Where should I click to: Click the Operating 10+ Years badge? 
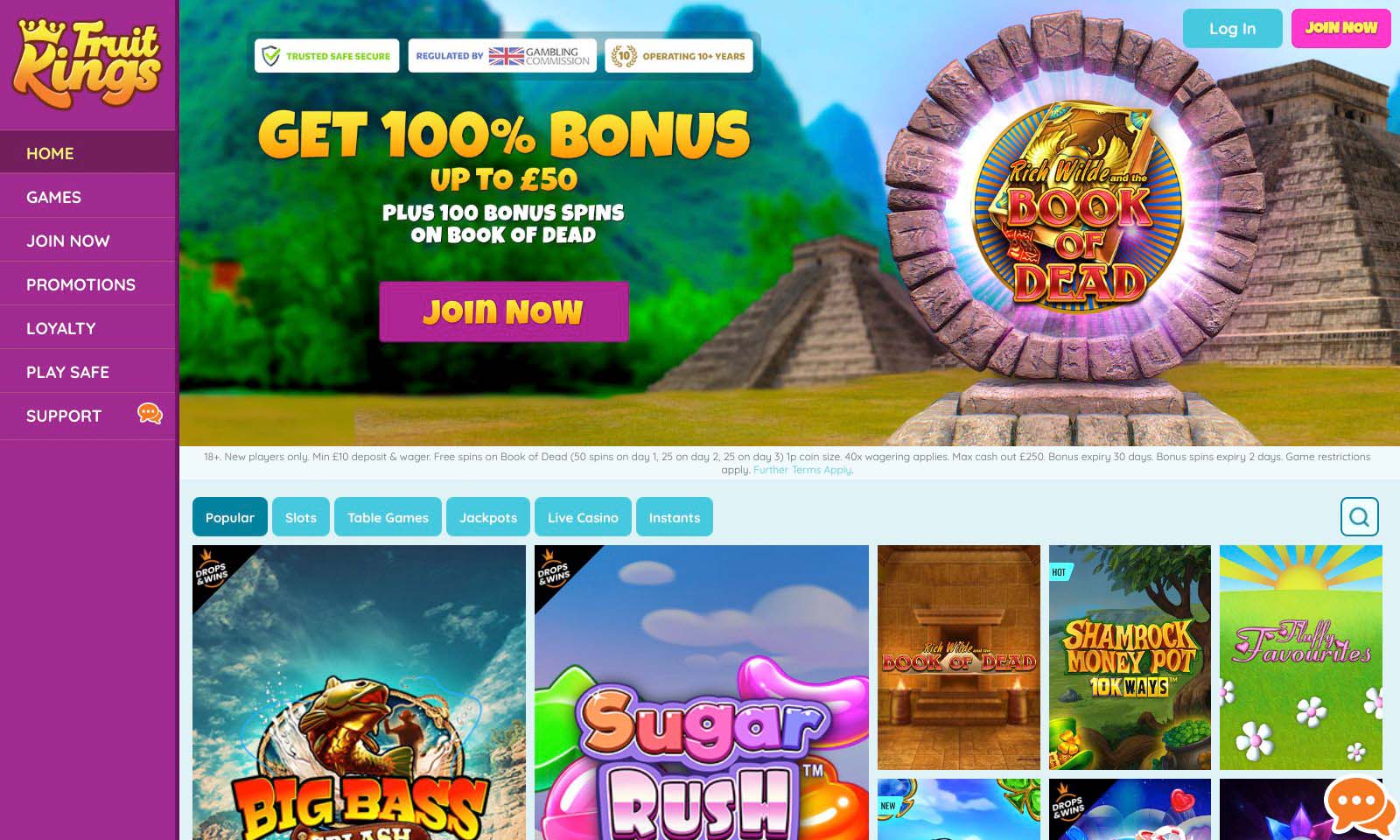[679, 56]
